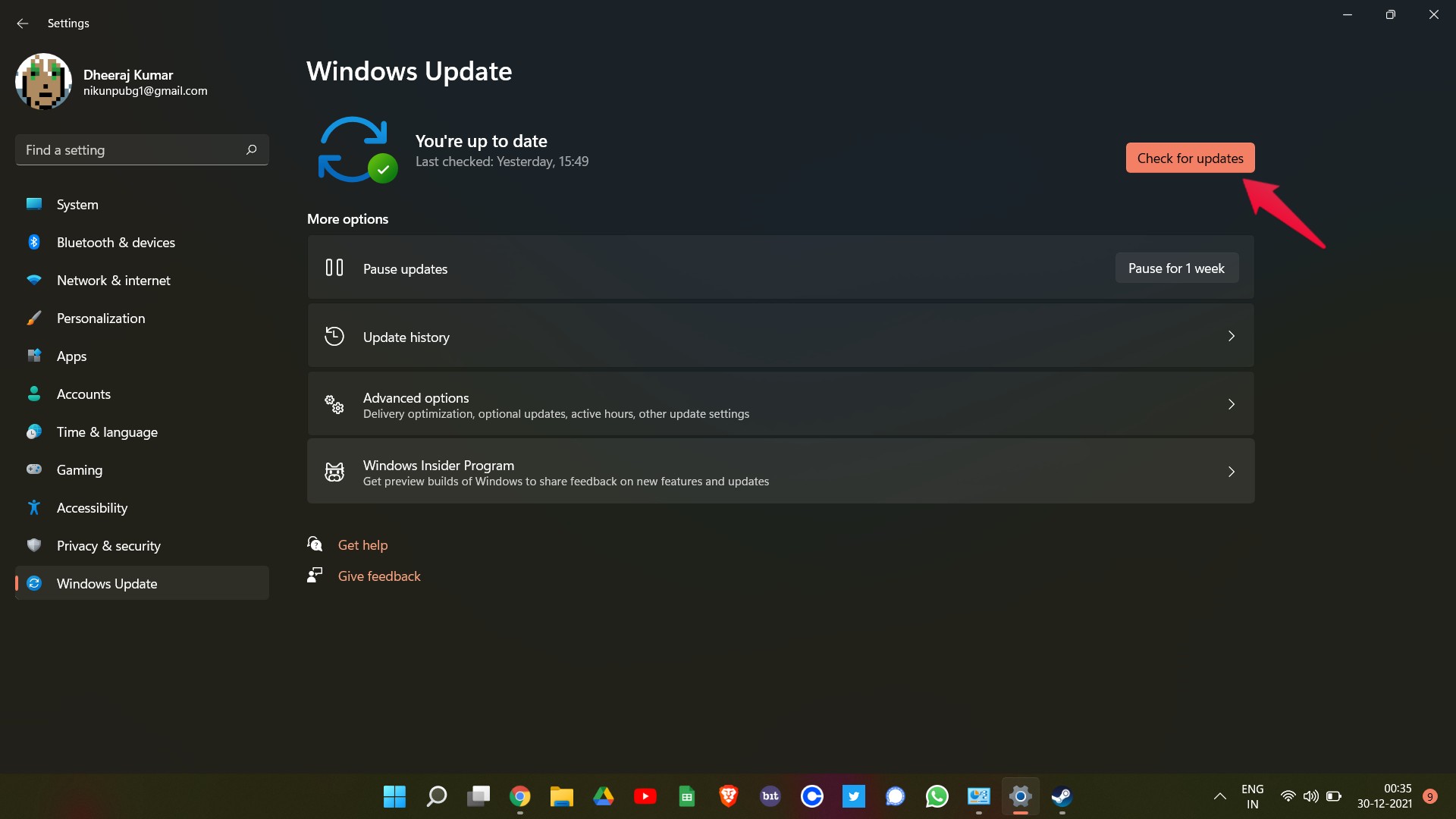Click the Give feedback link
1456x819 pixels.
(379, 575)
